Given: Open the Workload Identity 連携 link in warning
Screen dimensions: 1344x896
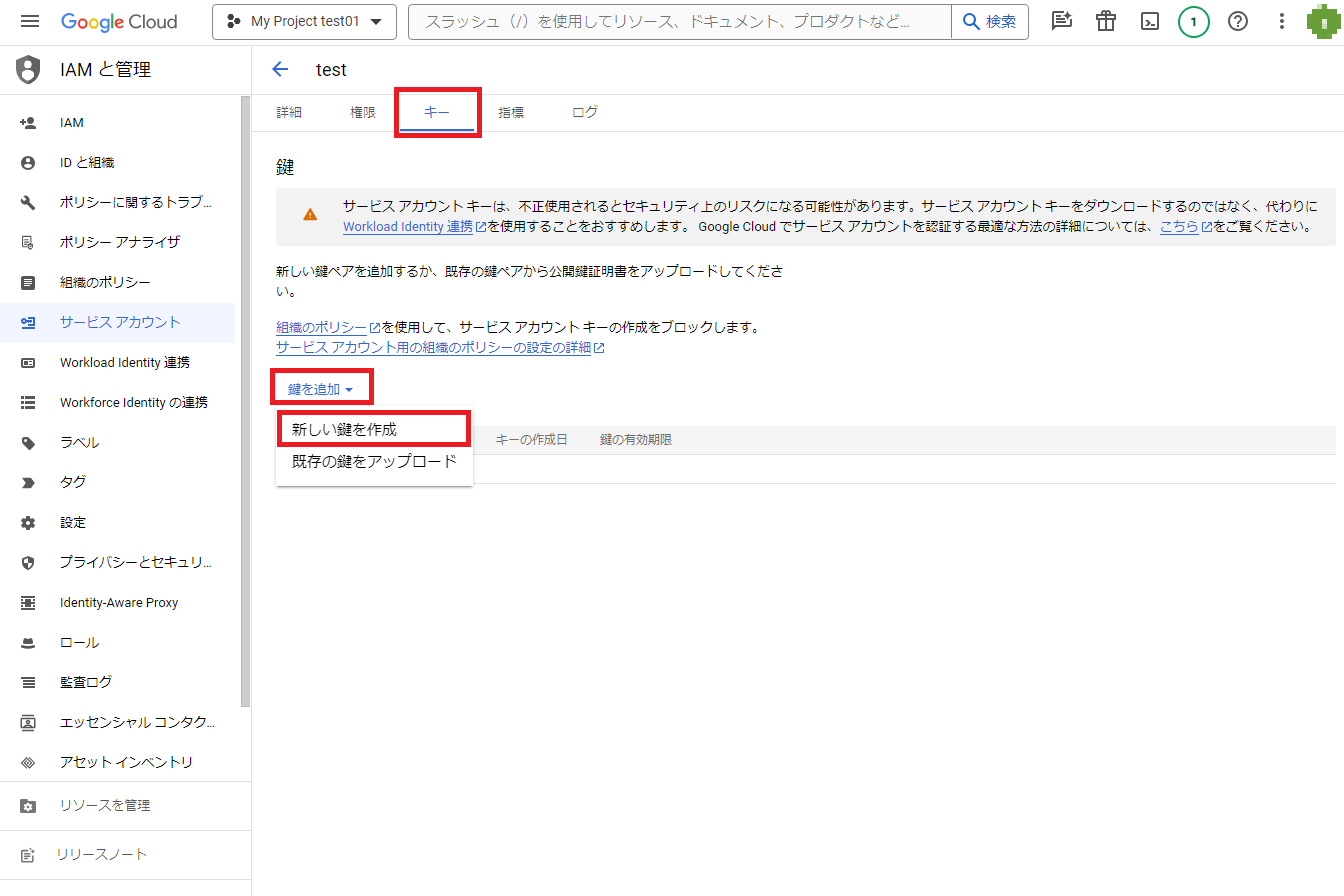Looking at the screenshot, I should coord(408,227).
